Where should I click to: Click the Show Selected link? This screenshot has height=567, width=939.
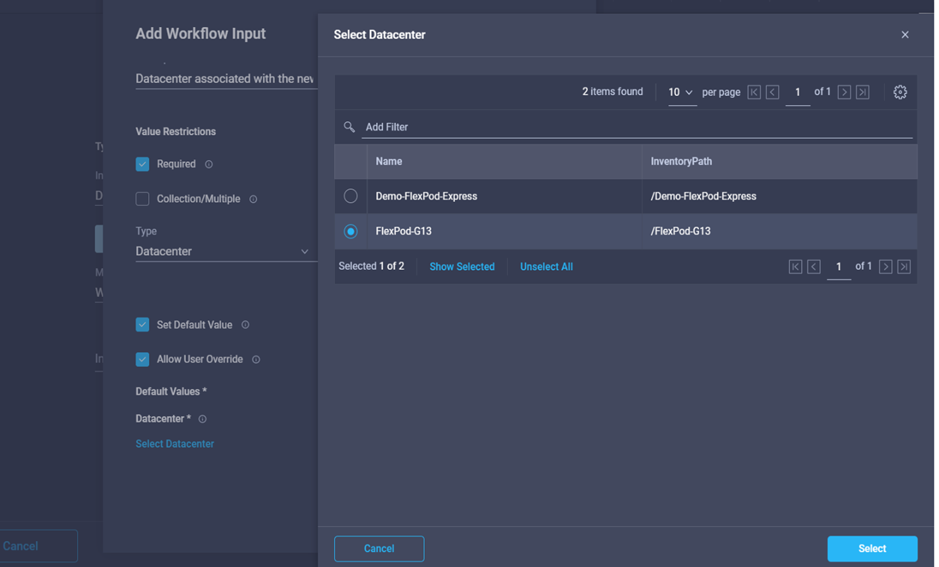pyautogui.click(x=462, y=267)
